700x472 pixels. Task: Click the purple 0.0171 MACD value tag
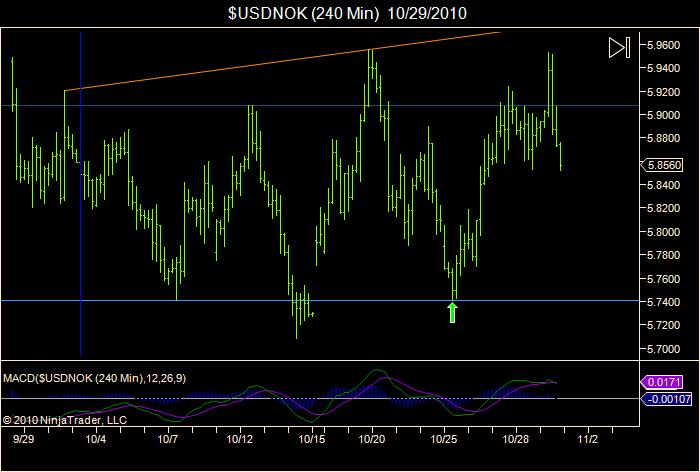[x=662, y=382]
